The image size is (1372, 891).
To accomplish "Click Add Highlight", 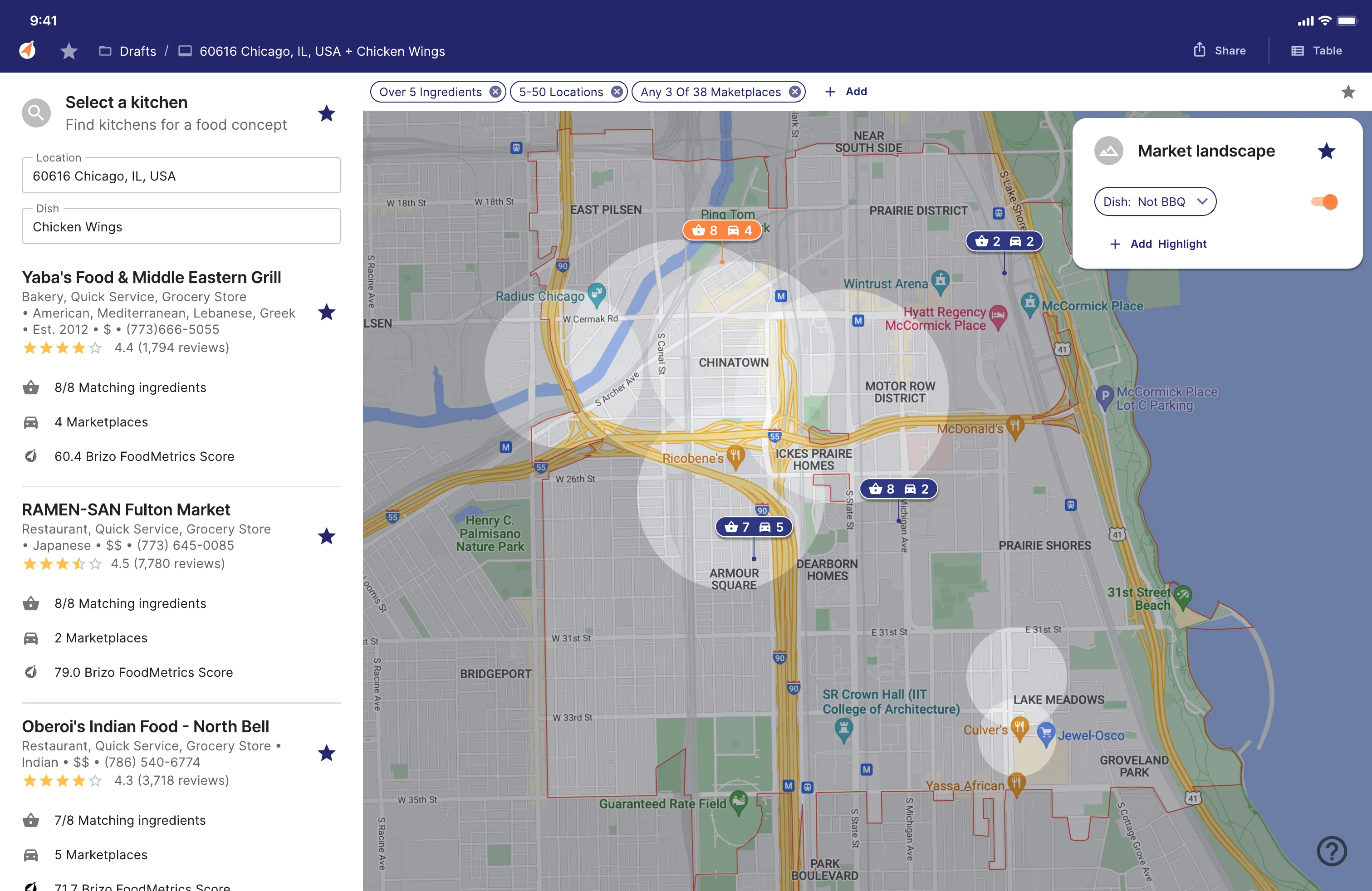I will pos(1157,244).
